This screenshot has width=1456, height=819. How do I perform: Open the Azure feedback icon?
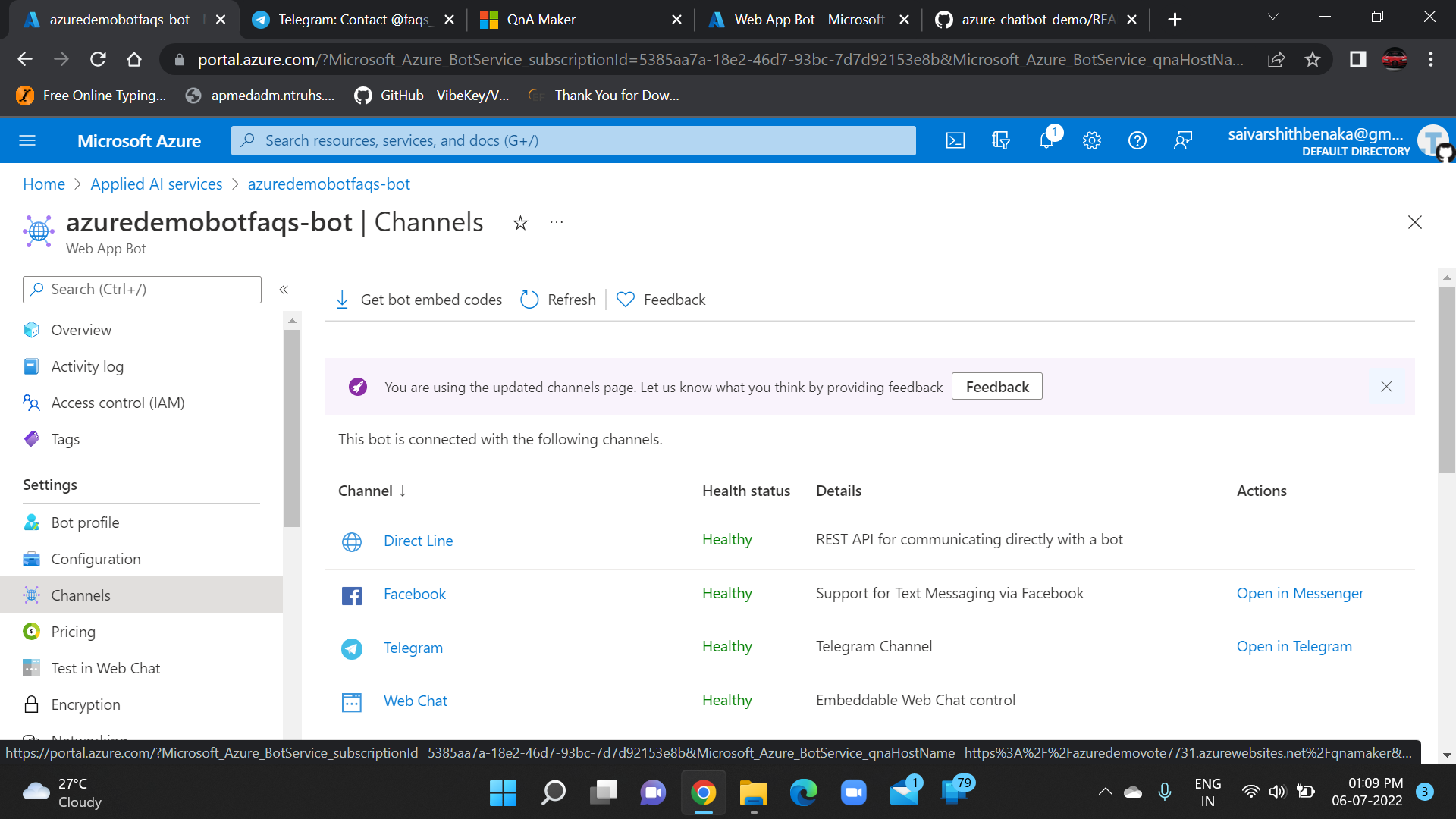pyautogui.click(x=1183, y=140)
